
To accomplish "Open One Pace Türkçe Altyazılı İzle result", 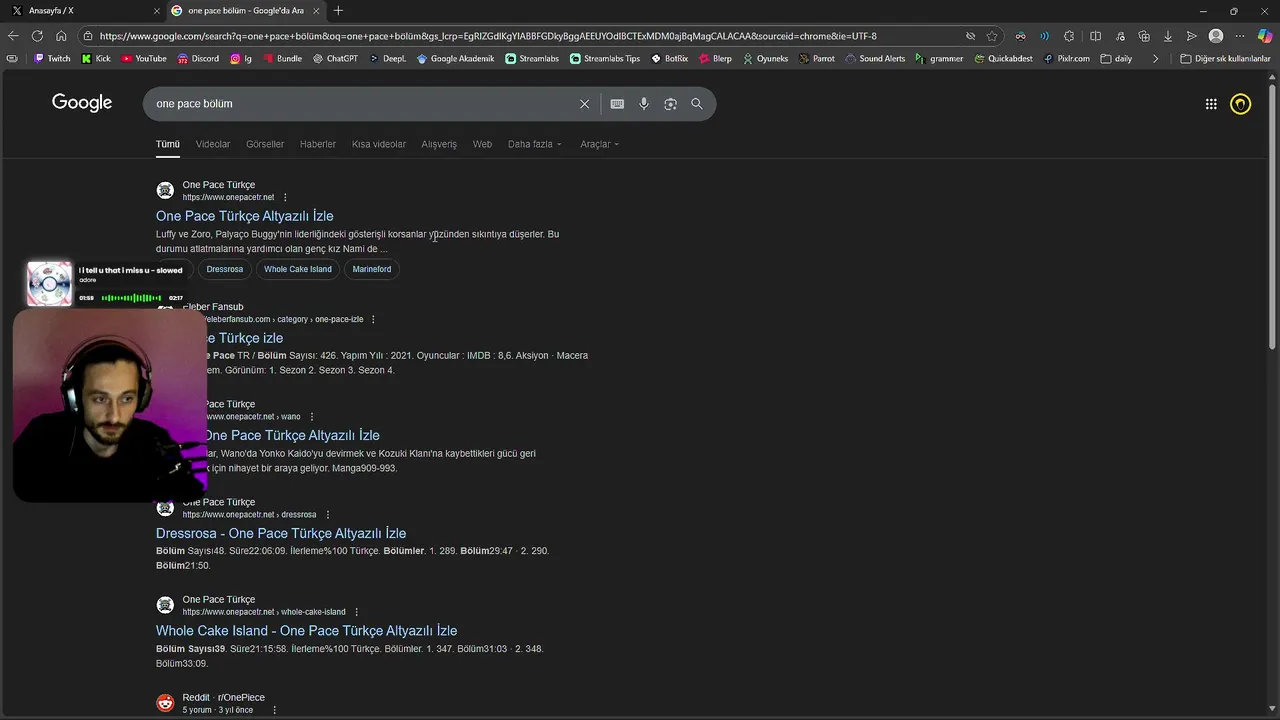I will (244, 216).
